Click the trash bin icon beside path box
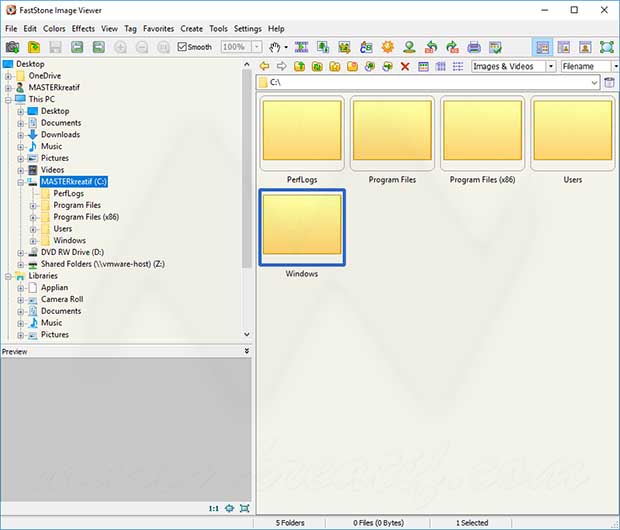 pyautogui.click(x=610, y=83)
